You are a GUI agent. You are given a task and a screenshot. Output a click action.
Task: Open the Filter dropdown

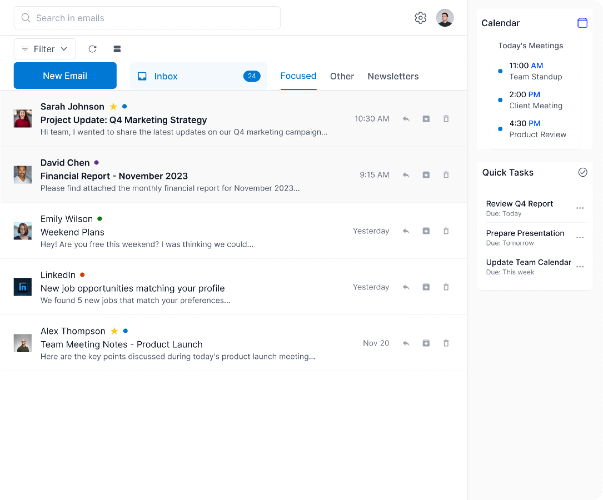45,49
